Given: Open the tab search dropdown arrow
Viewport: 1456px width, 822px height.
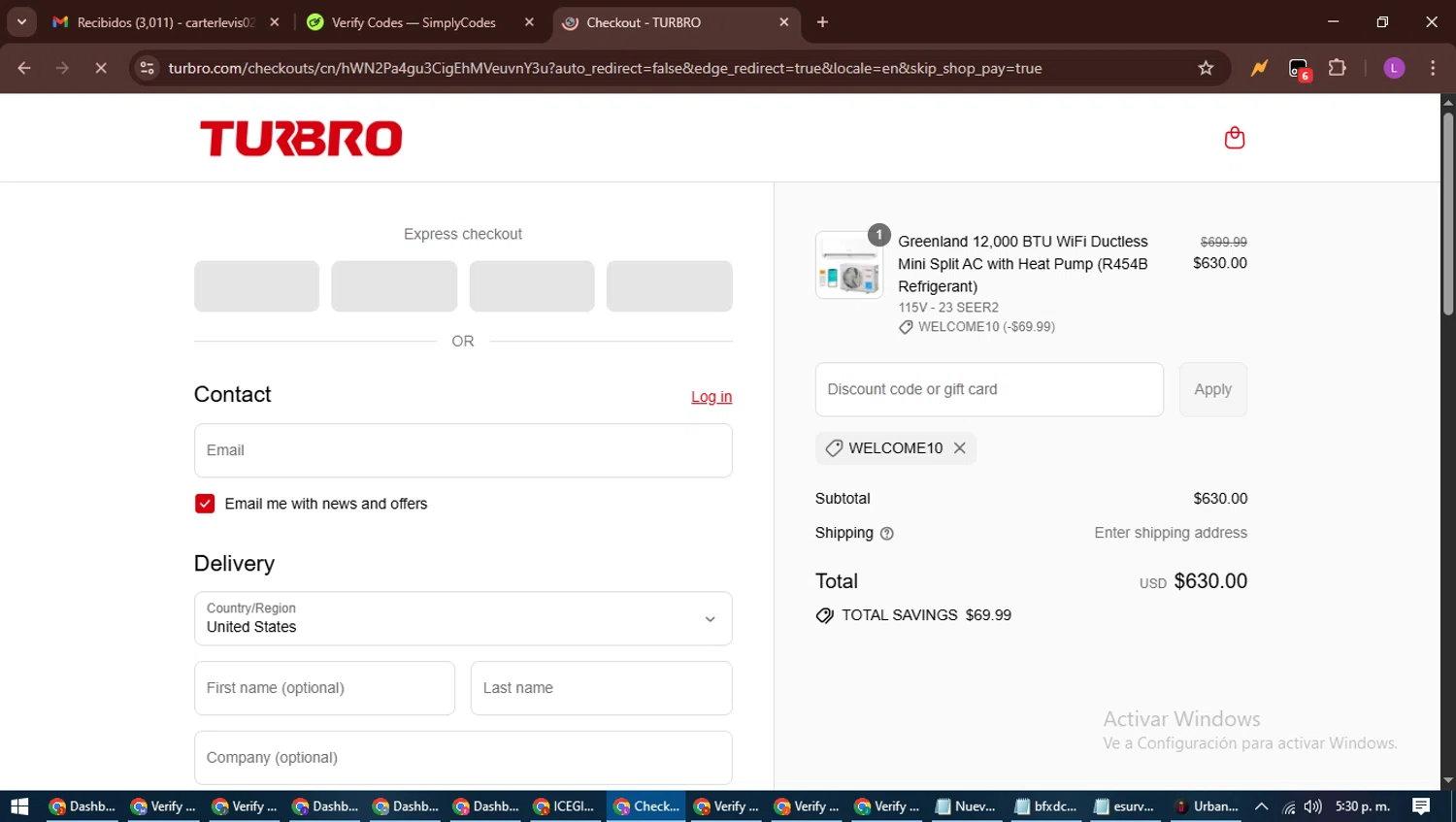Looking at the screenshot, I should point(21,22).
